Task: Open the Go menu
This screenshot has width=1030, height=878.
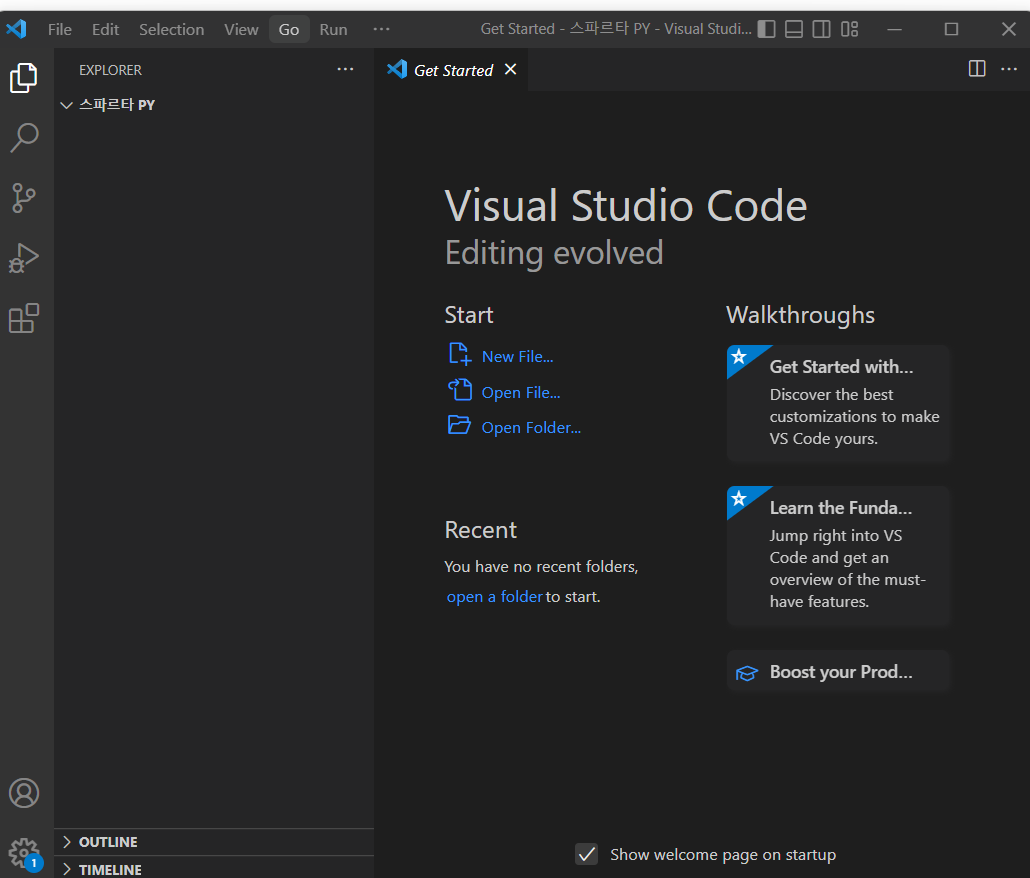Action: coord(289,30)
